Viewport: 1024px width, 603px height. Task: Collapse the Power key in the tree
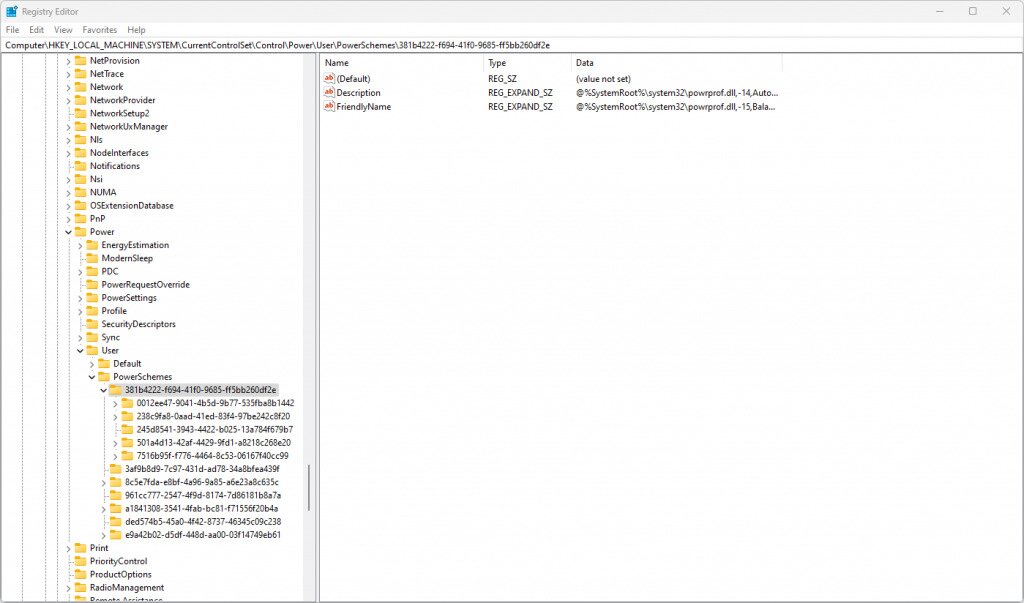pyautogui.click(x=69, y=232)
